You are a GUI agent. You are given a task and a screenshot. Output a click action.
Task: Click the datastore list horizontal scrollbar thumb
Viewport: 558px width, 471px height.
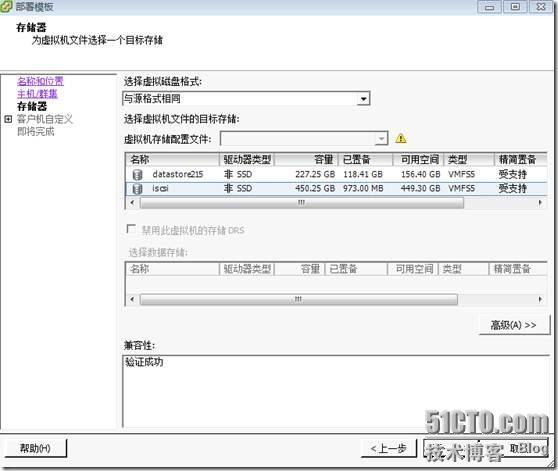(x=302, y=203)
